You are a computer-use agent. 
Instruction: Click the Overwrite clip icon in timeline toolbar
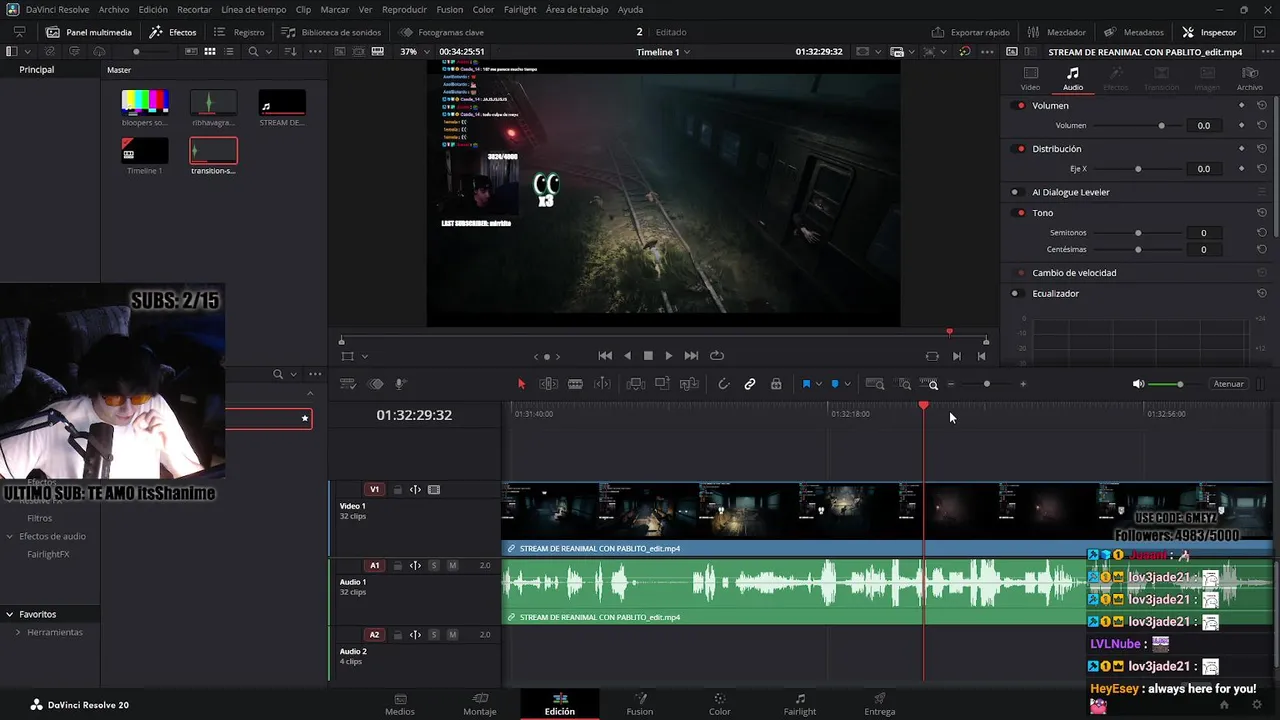[662, 384]
